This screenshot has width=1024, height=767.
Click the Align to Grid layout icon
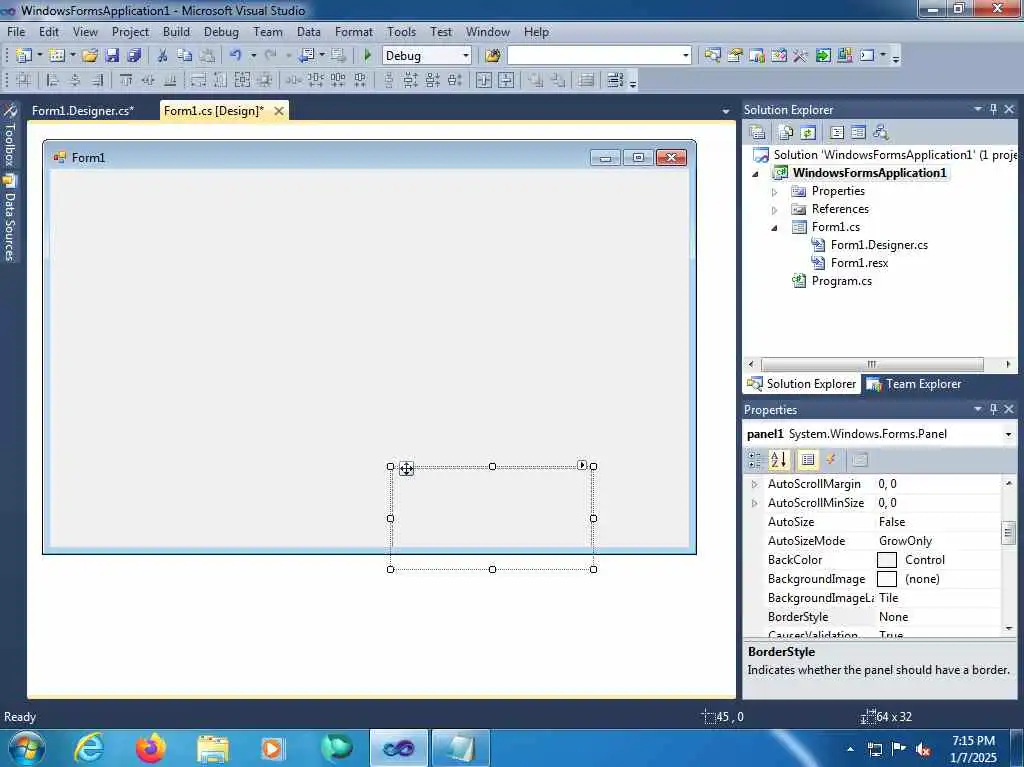click(24, 80)
